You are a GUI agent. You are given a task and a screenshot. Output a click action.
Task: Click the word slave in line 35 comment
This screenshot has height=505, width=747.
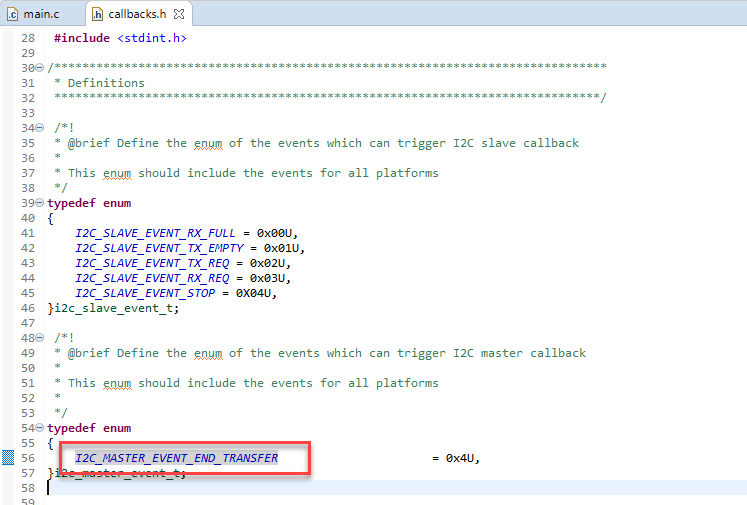coord(498,143)
